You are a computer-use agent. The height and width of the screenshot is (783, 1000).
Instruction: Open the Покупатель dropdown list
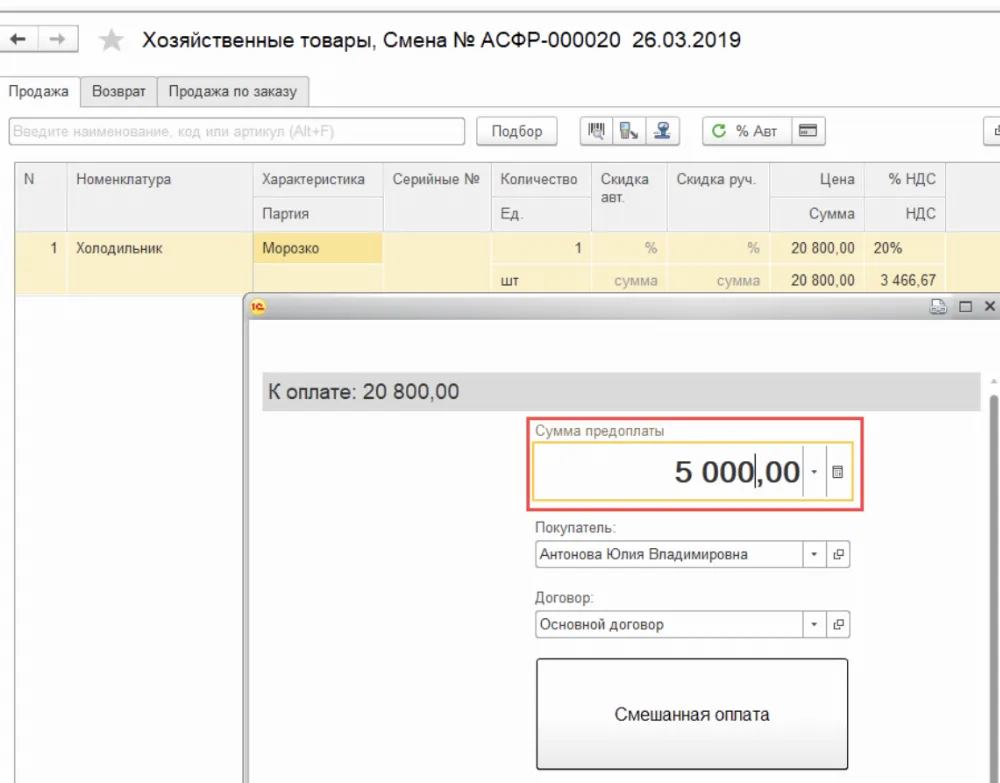click(815, 554)
